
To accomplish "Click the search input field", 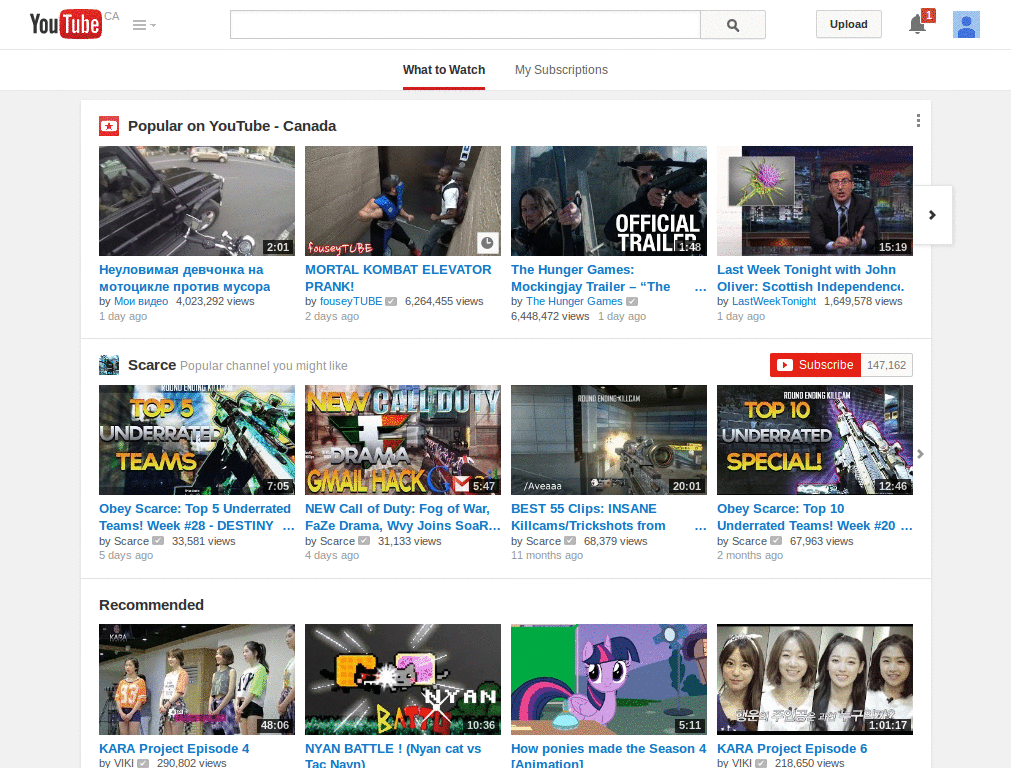I will 465,25.
